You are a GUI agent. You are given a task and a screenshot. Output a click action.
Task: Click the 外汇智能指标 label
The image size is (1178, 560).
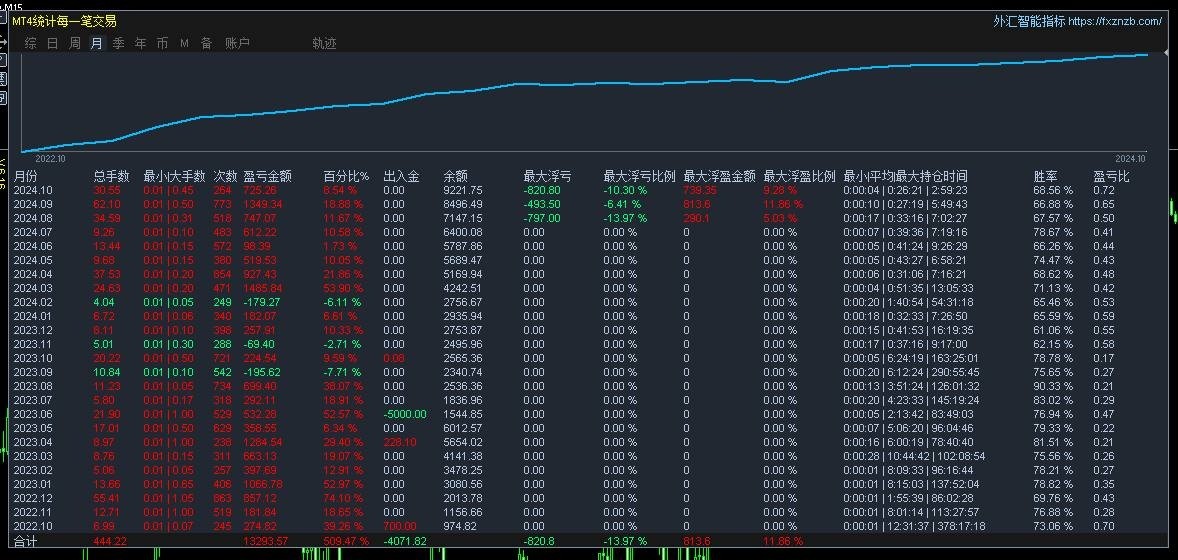(x=1028, y=21)
